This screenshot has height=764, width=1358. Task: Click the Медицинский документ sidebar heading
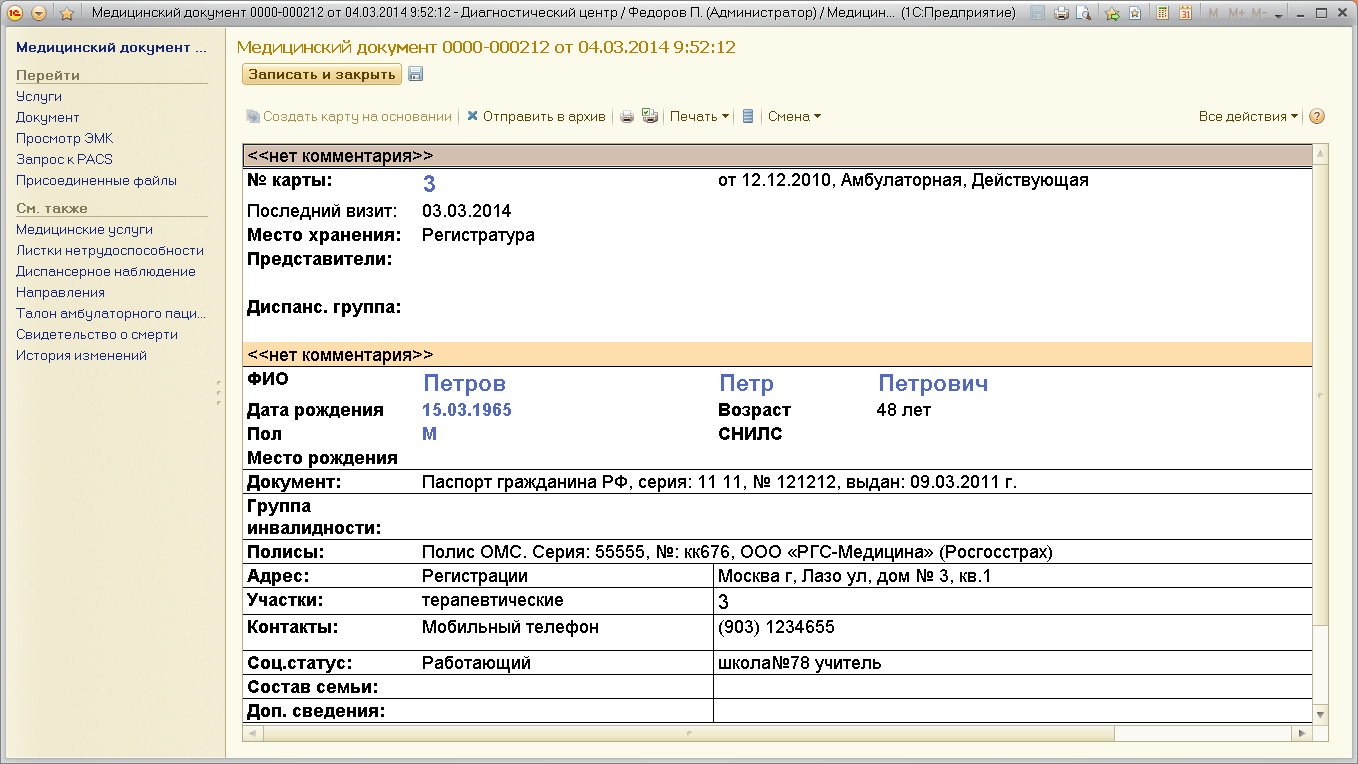(111, 48)
